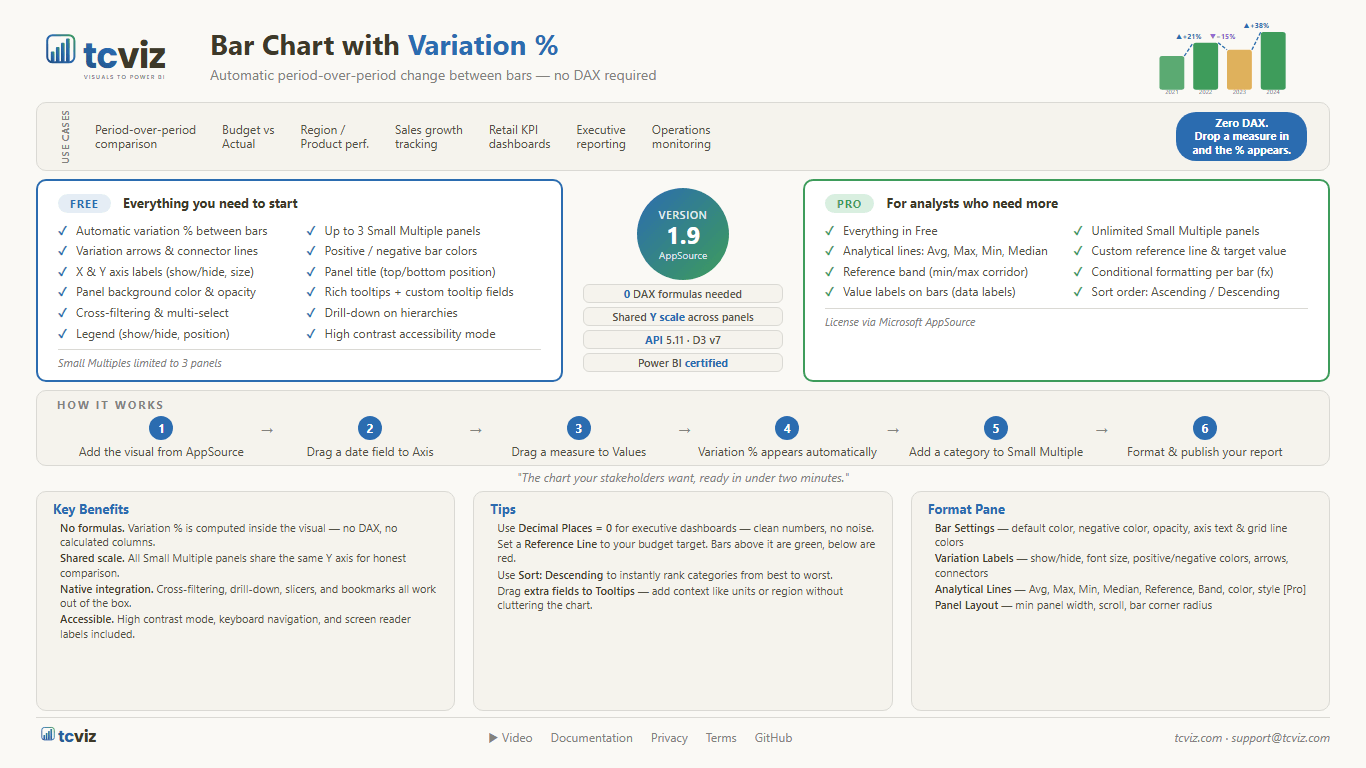Screen dimensions: 1366x768
Task: Click the Version 1.9 AppSource circle badge
Action: pos(683,235)
